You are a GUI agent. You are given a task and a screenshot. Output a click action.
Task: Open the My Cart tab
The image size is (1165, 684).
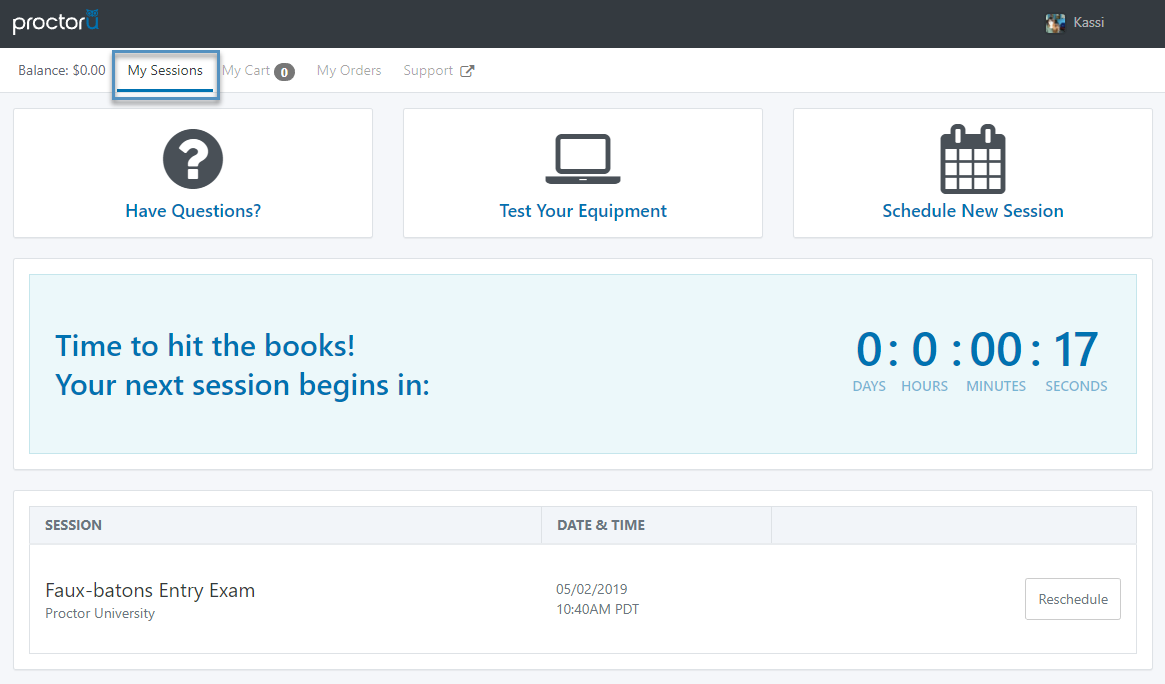245,71
